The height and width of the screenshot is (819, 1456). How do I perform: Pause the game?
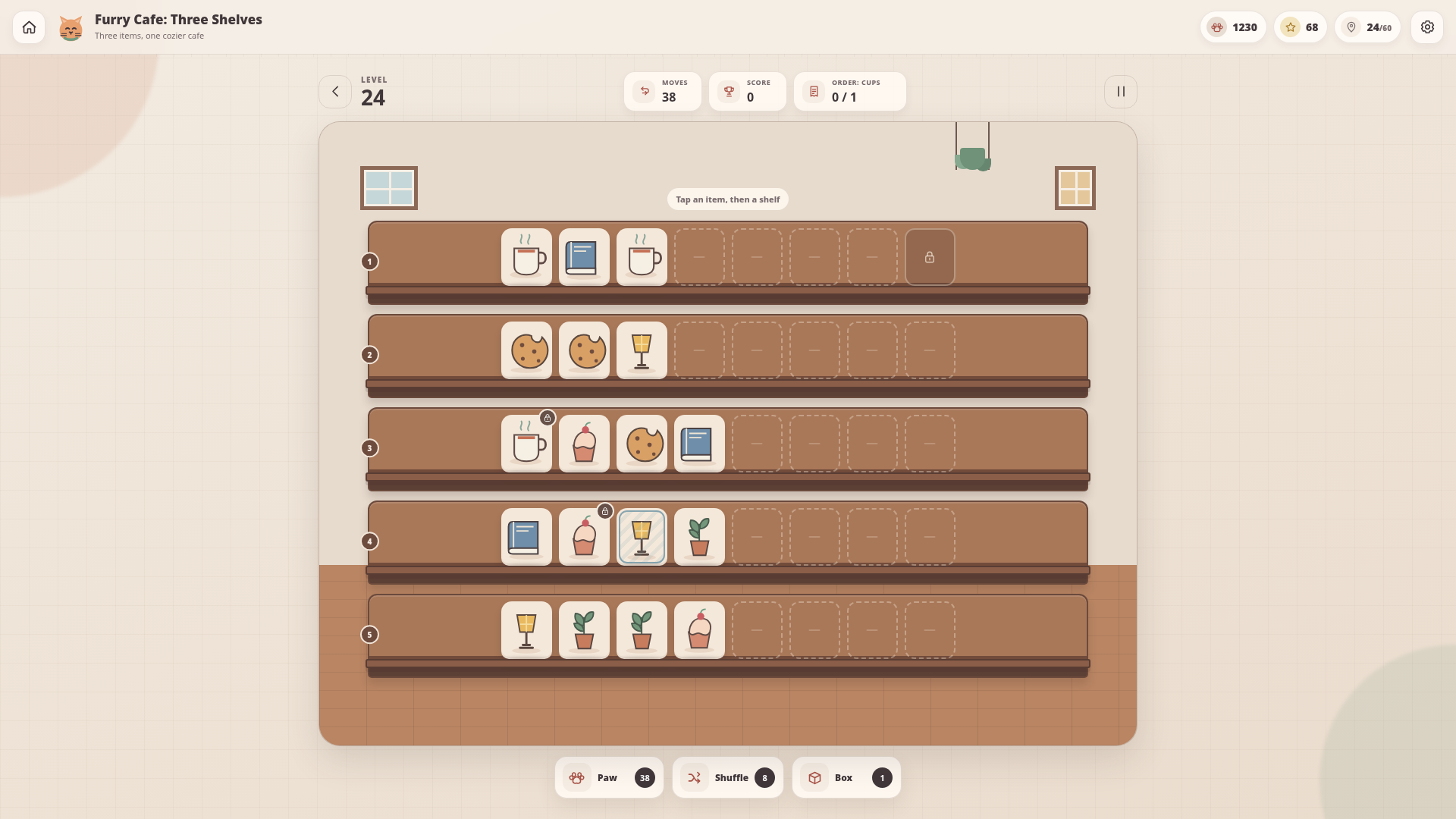(x=1121, y=92)
